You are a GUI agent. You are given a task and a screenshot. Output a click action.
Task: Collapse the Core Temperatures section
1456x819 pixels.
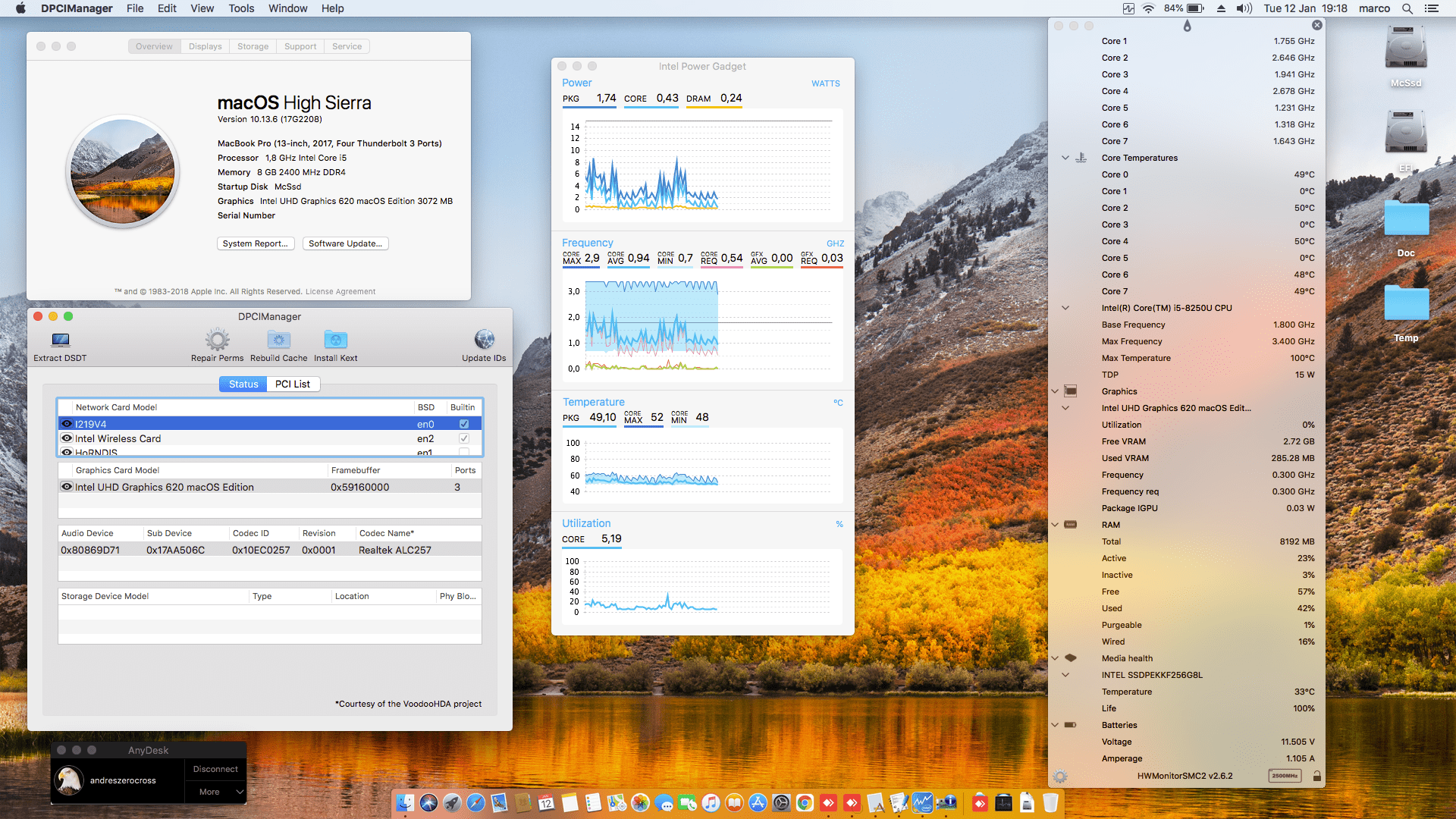[1065, 158]
